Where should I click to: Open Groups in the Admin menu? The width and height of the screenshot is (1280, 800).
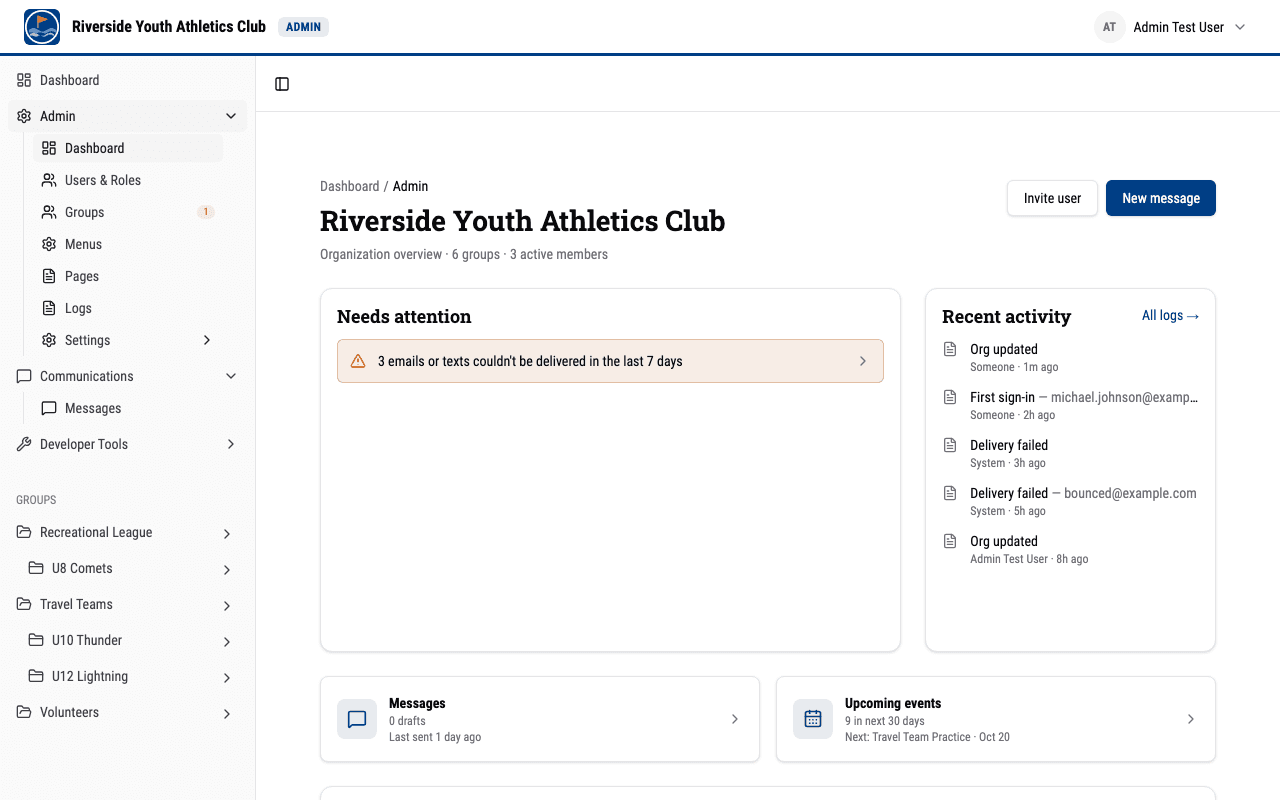pyautogui.click(x=128, y=212)
